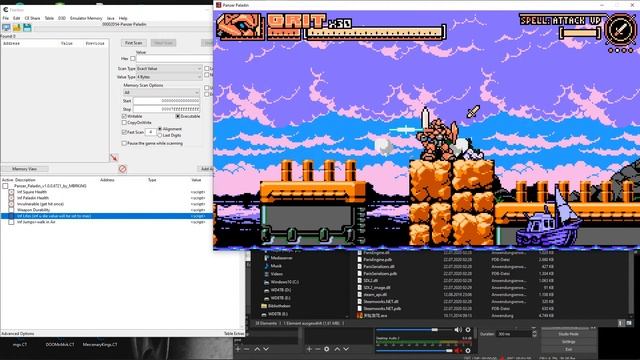
Task: Open the Emulator Memory menu
Action: point(86,18)
